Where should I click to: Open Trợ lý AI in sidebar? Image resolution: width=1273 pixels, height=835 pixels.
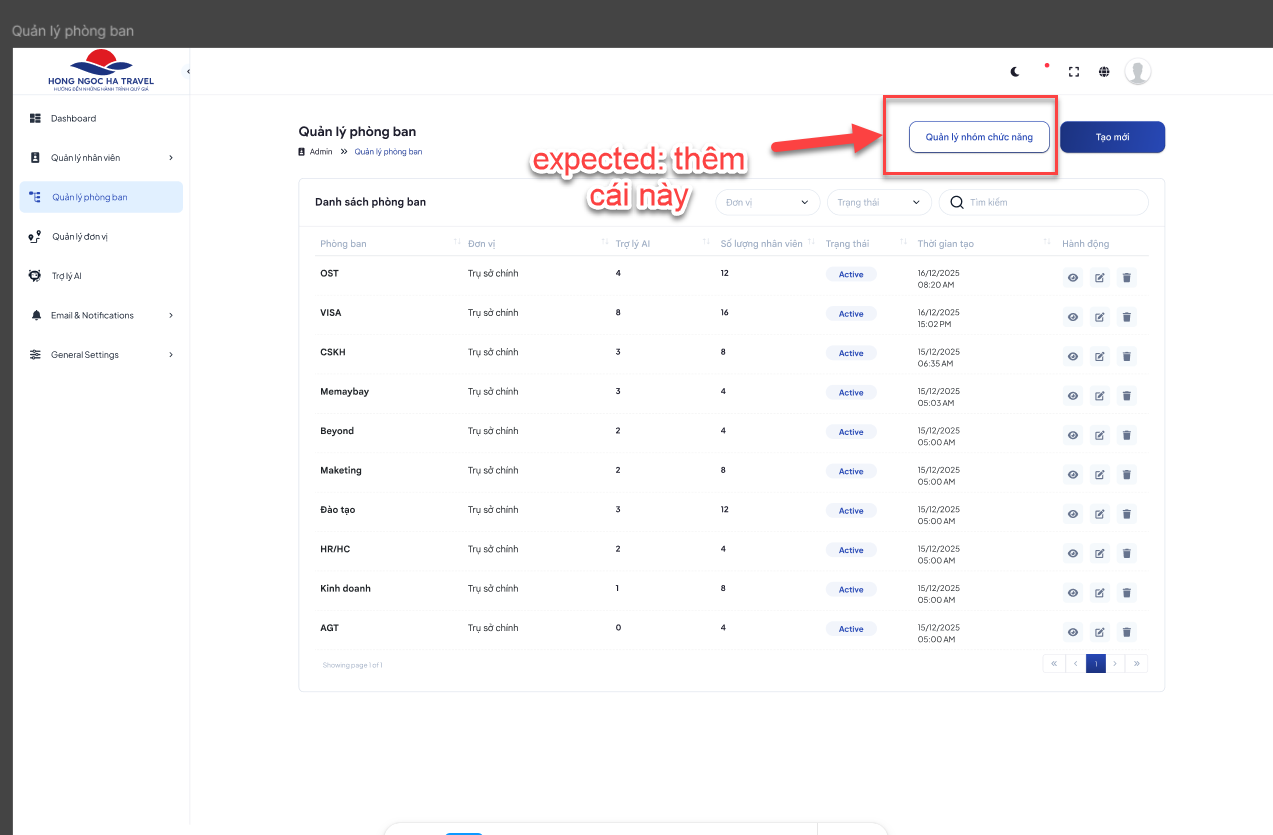click(66, 276)
